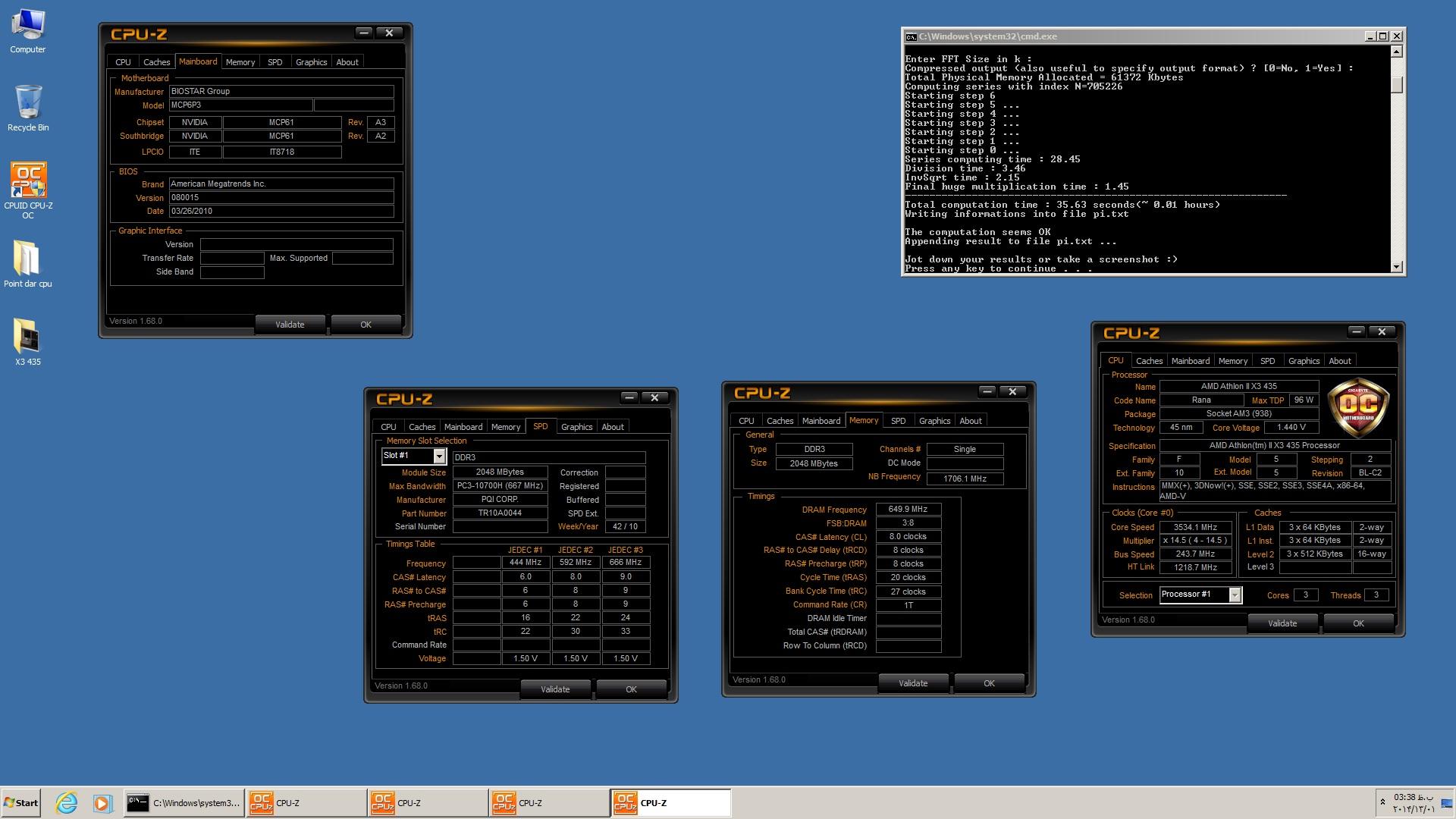Select the third CPU-Z taskbar button
The height and width of the screenshot is (819, 1456).
[x=548, y=803]
